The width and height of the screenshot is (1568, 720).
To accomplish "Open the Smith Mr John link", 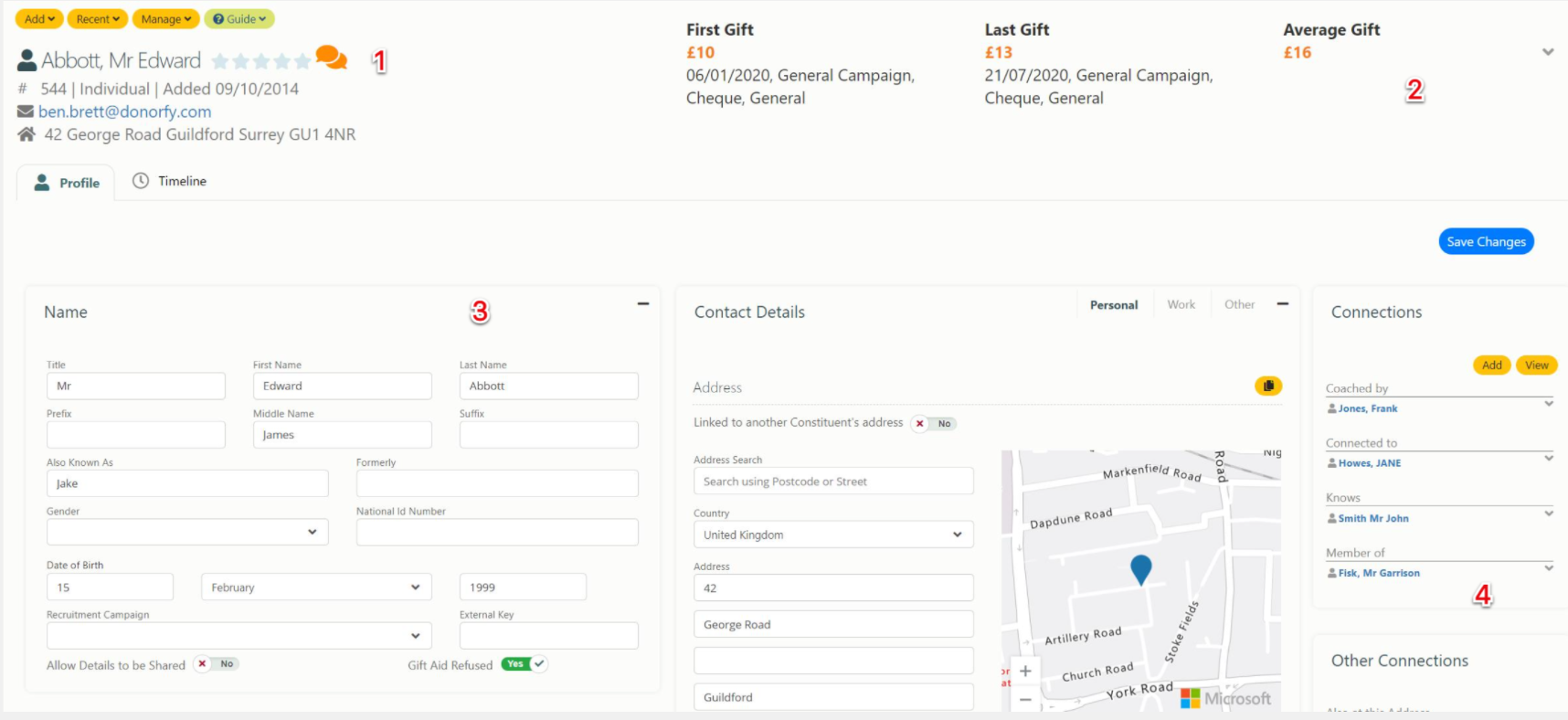I will (x=1373, y=518).
